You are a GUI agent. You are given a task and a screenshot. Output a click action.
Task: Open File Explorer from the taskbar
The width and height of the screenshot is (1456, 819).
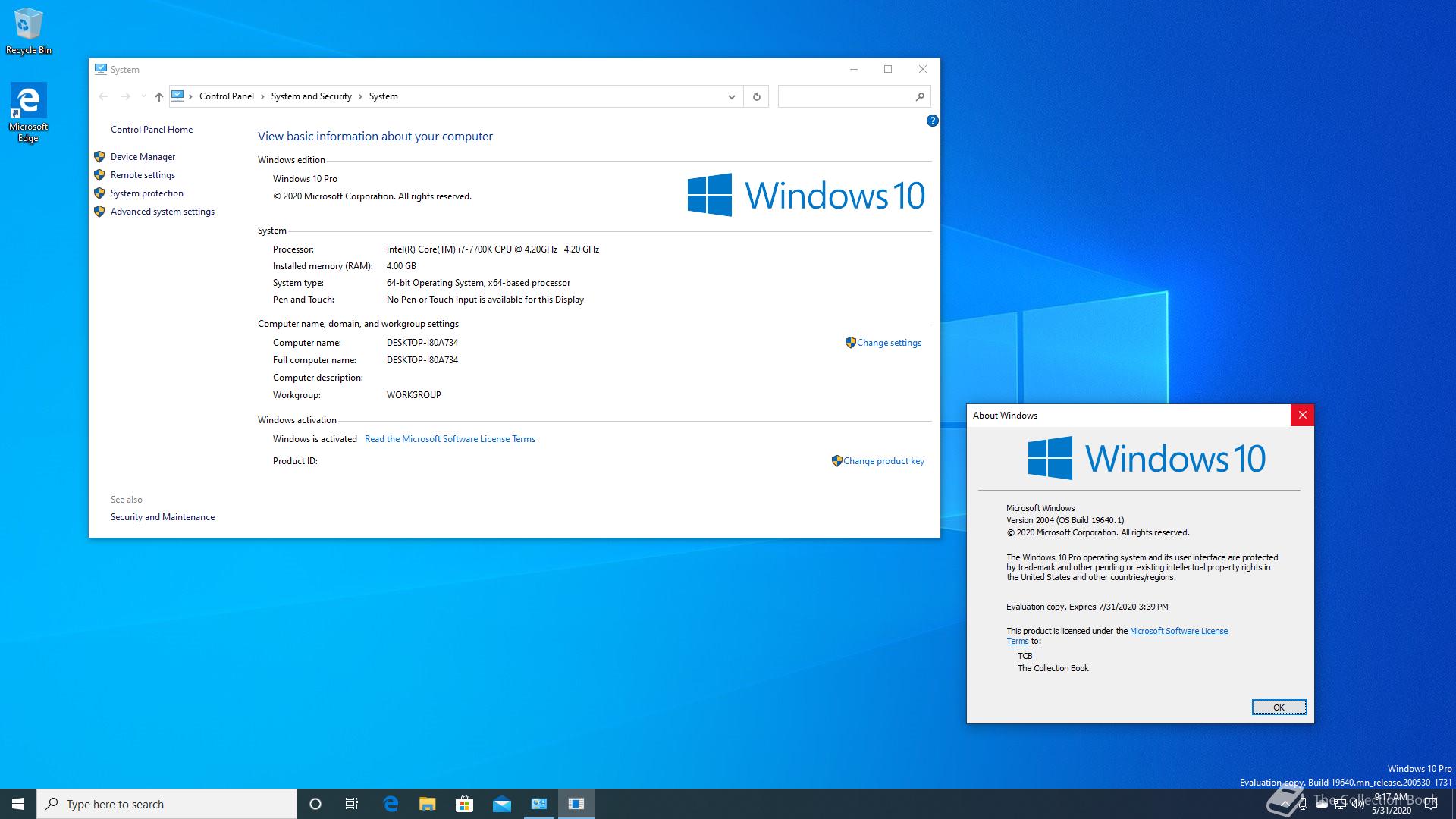pyautogui.click(x=428, y=804)
